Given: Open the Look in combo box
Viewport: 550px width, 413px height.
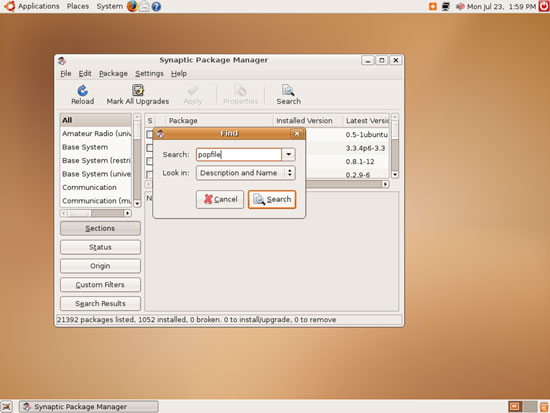Looking at the screenshot, I should pos(246,173).
